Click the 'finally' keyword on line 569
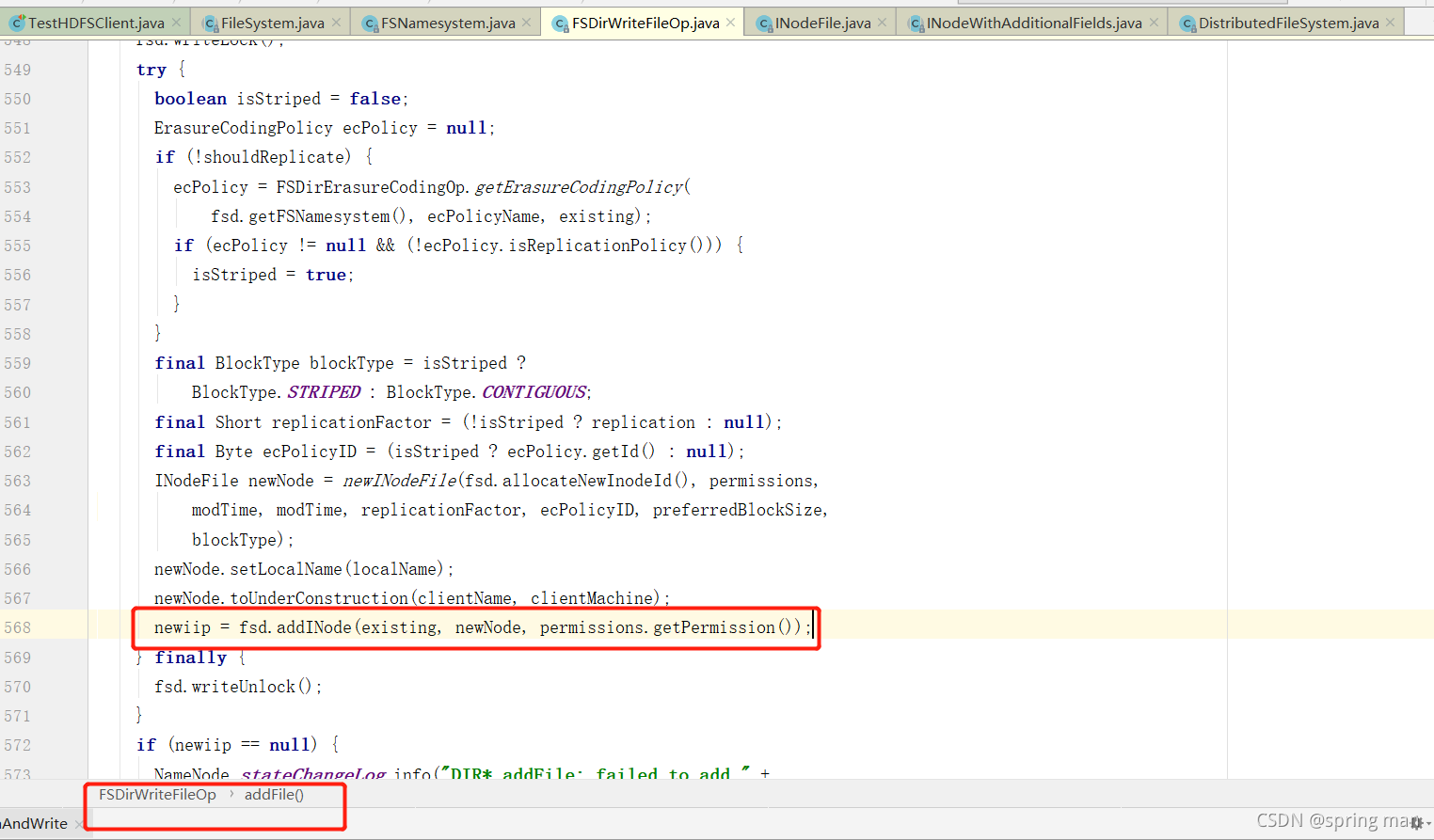The image size is (1434, 840). click(x=191, y=658)
